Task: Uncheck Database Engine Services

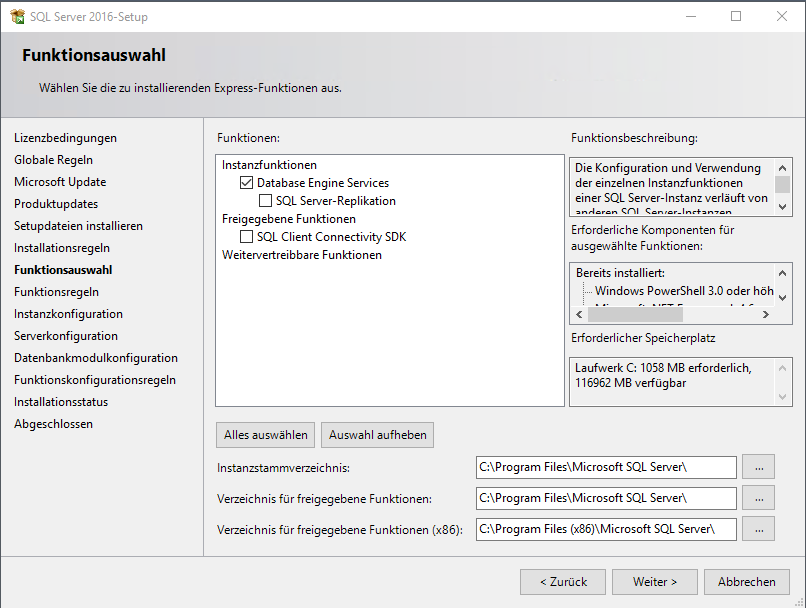Action: pos(247,183)
